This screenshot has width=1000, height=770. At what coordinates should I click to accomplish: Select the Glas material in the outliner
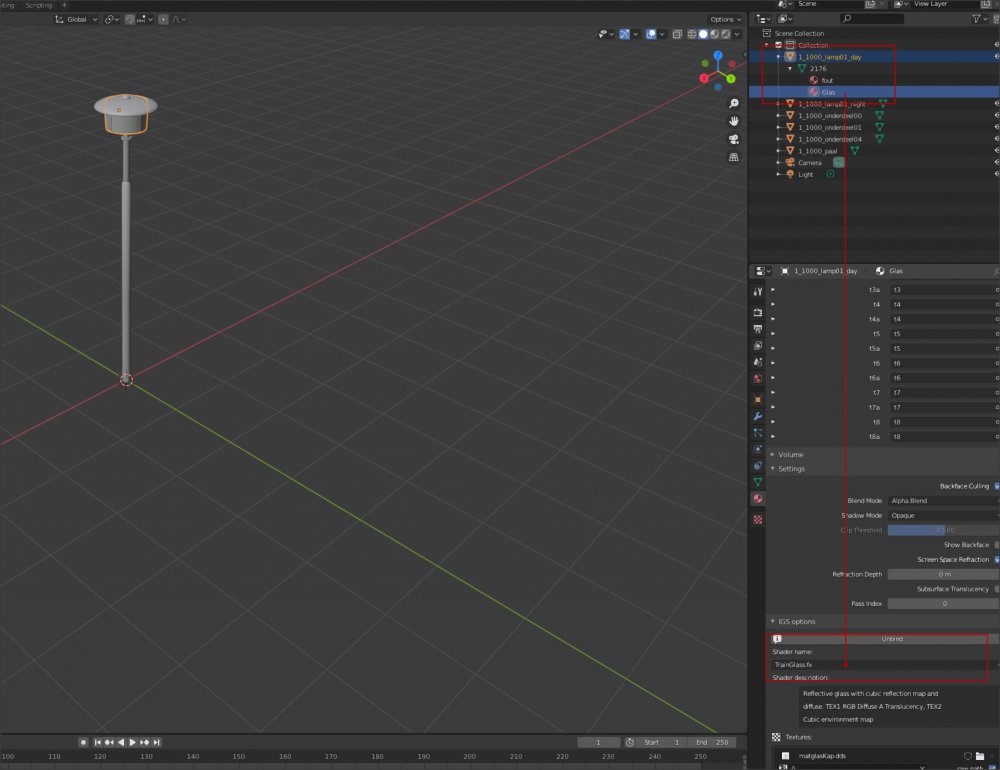pos(828,92)
